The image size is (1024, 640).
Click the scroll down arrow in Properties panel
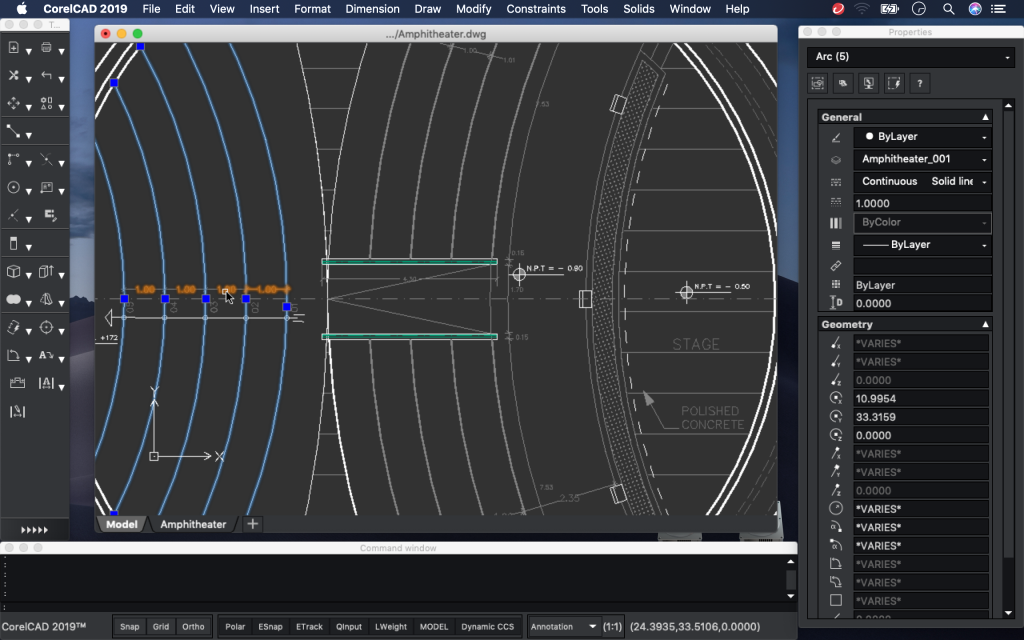pyautogui.click(x=1008, y=613)
